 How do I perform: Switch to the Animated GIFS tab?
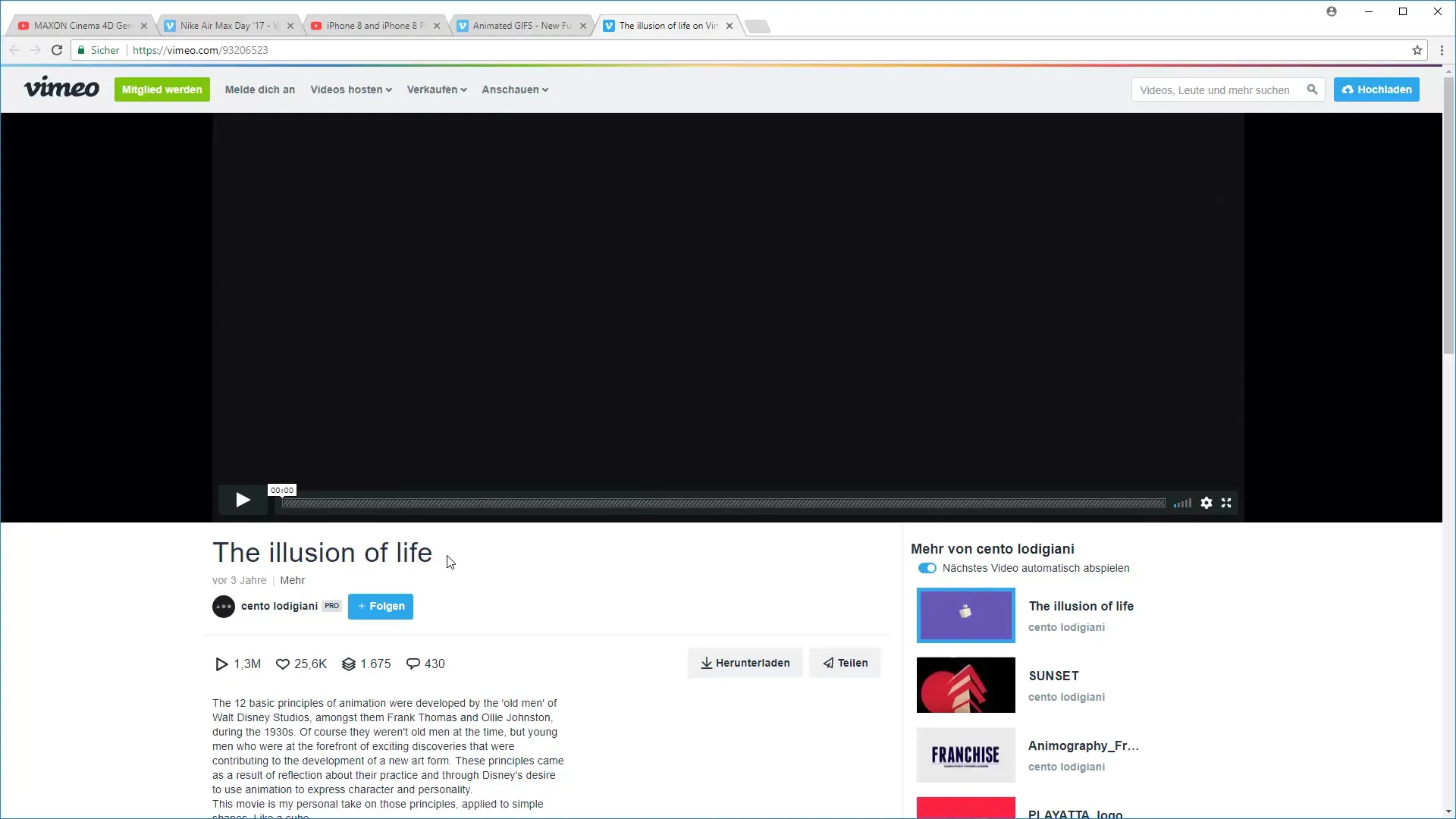point(520,26)
